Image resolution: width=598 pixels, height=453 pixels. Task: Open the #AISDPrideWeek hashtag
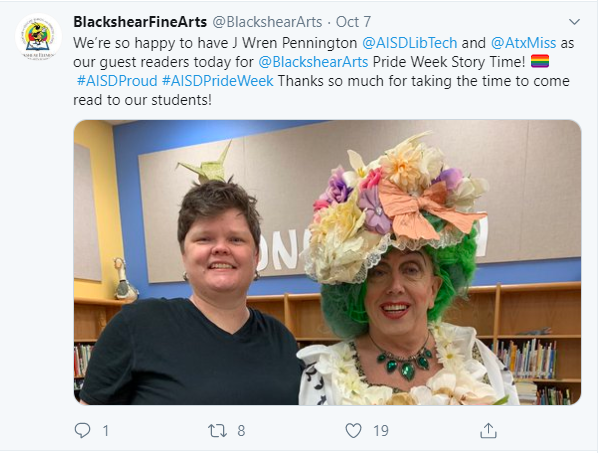(x=218, y=81)
